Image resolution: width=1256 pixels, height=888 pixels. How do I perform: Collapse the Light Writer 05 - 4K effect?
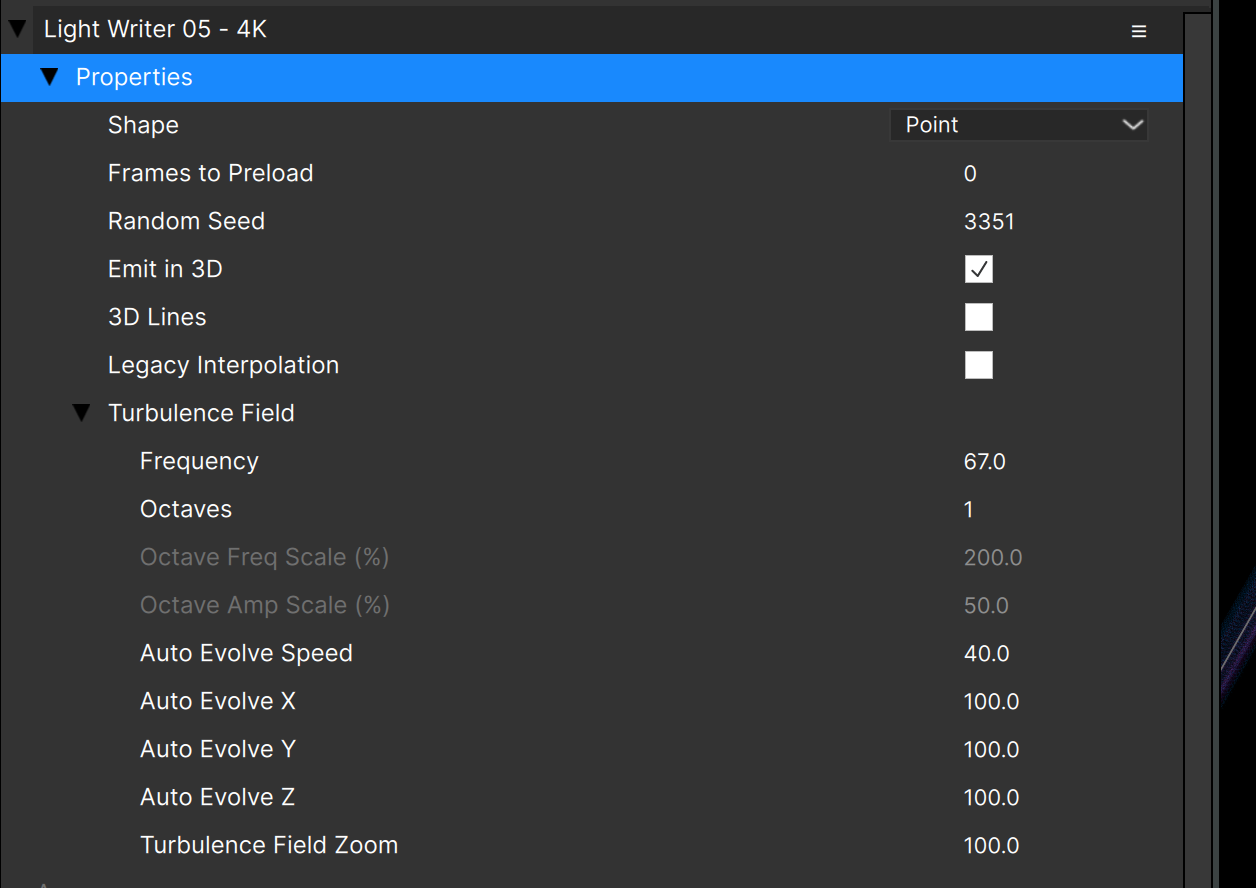pos(16,28)
